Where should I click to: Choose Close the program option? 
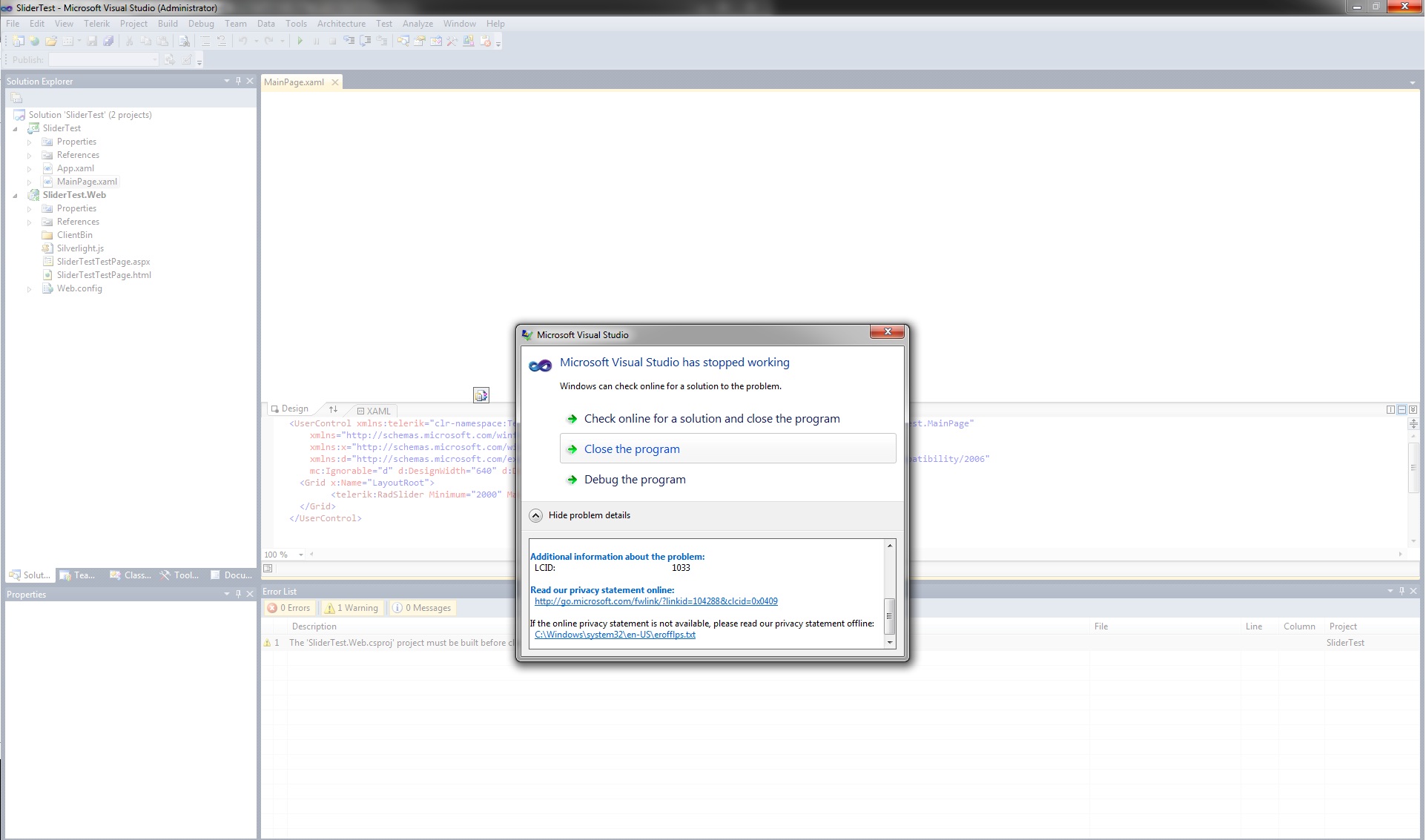(728, 449)
